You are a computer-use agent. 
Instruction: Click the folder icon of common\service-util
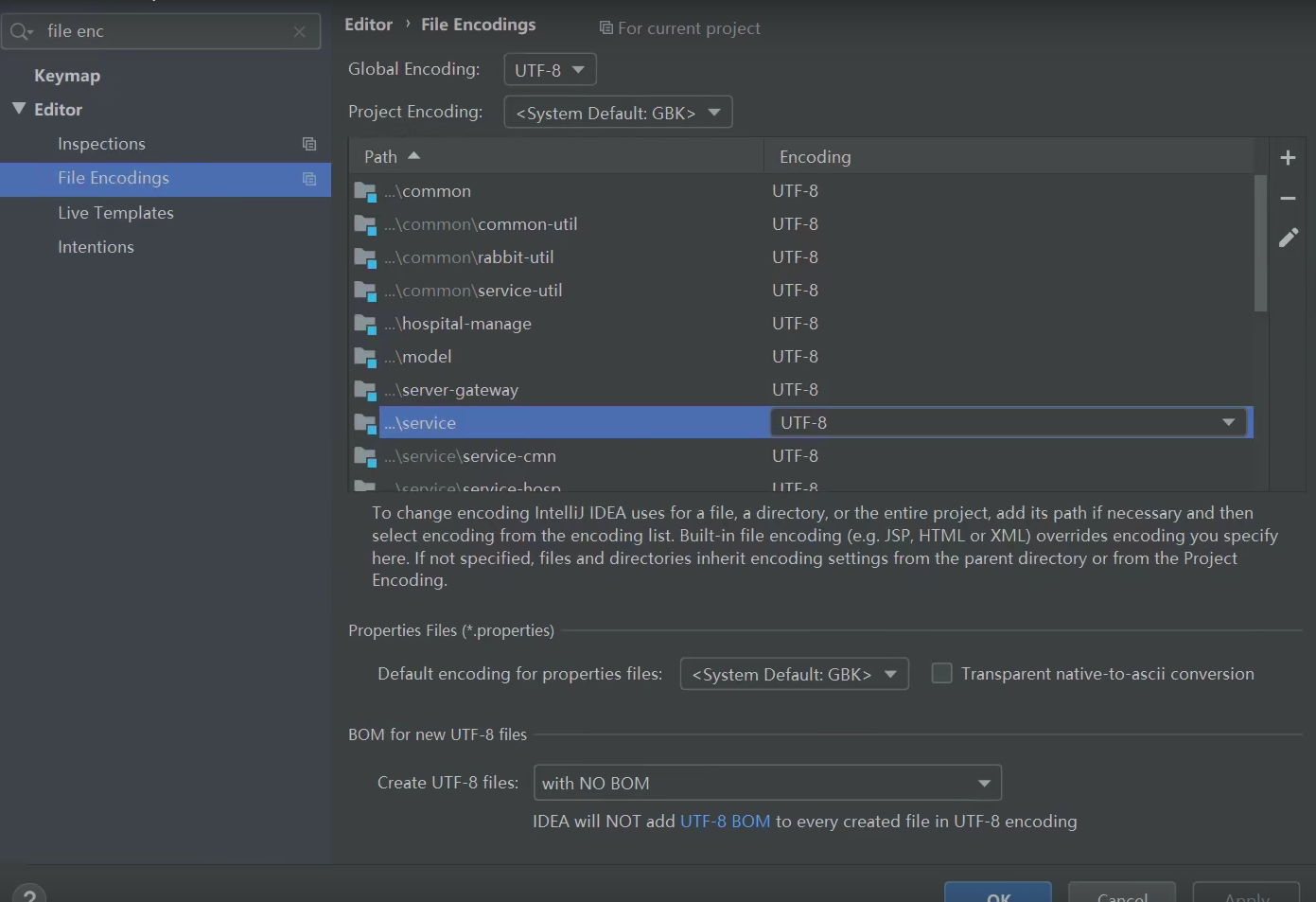pyautogui.click(x=365, y=291)
